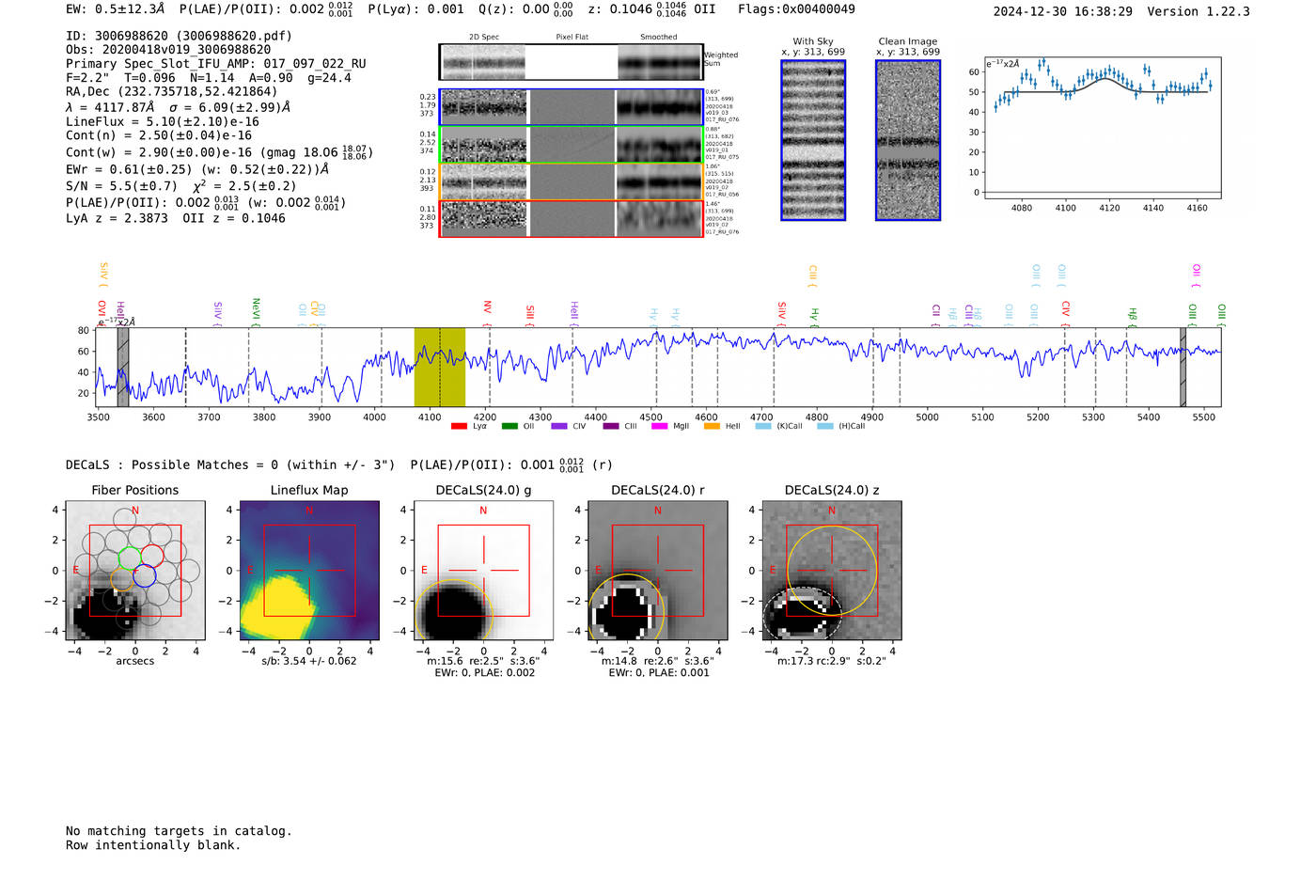
Task: Click the '2D Spec' column header
Action: [x=484, y=37]
